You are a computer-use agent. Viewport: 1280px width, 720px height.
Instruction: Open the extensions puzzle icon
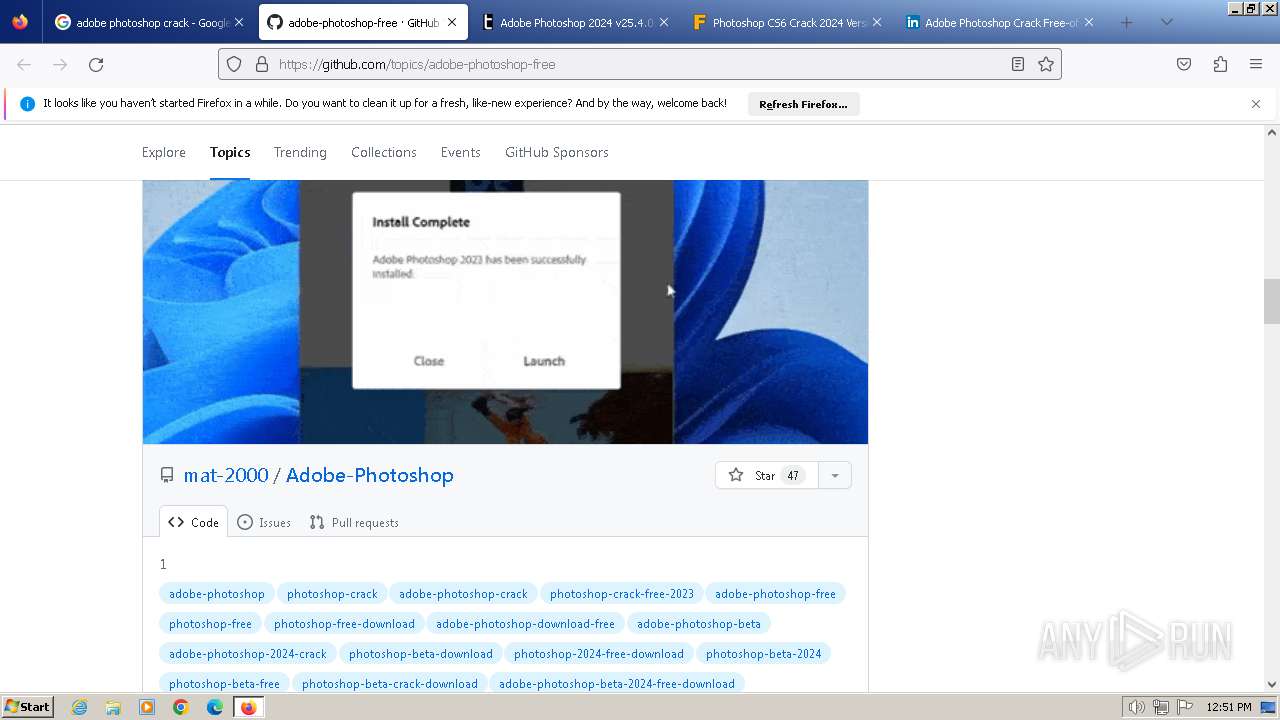(x=1220, y=64)
